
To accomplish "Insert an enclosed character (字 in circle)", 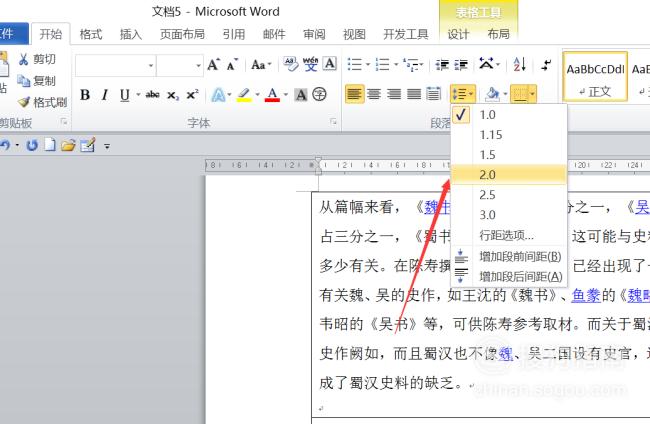I will coord(319,94).
